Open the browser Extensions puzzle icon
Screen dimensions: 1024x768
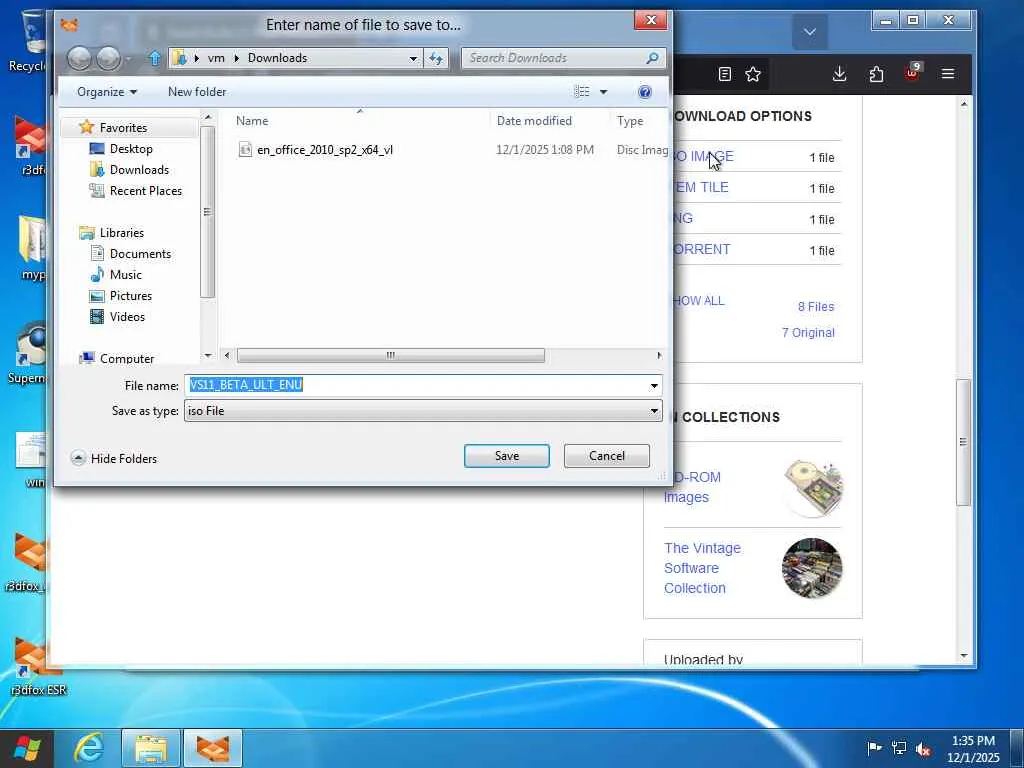click(x=876, y=74)
